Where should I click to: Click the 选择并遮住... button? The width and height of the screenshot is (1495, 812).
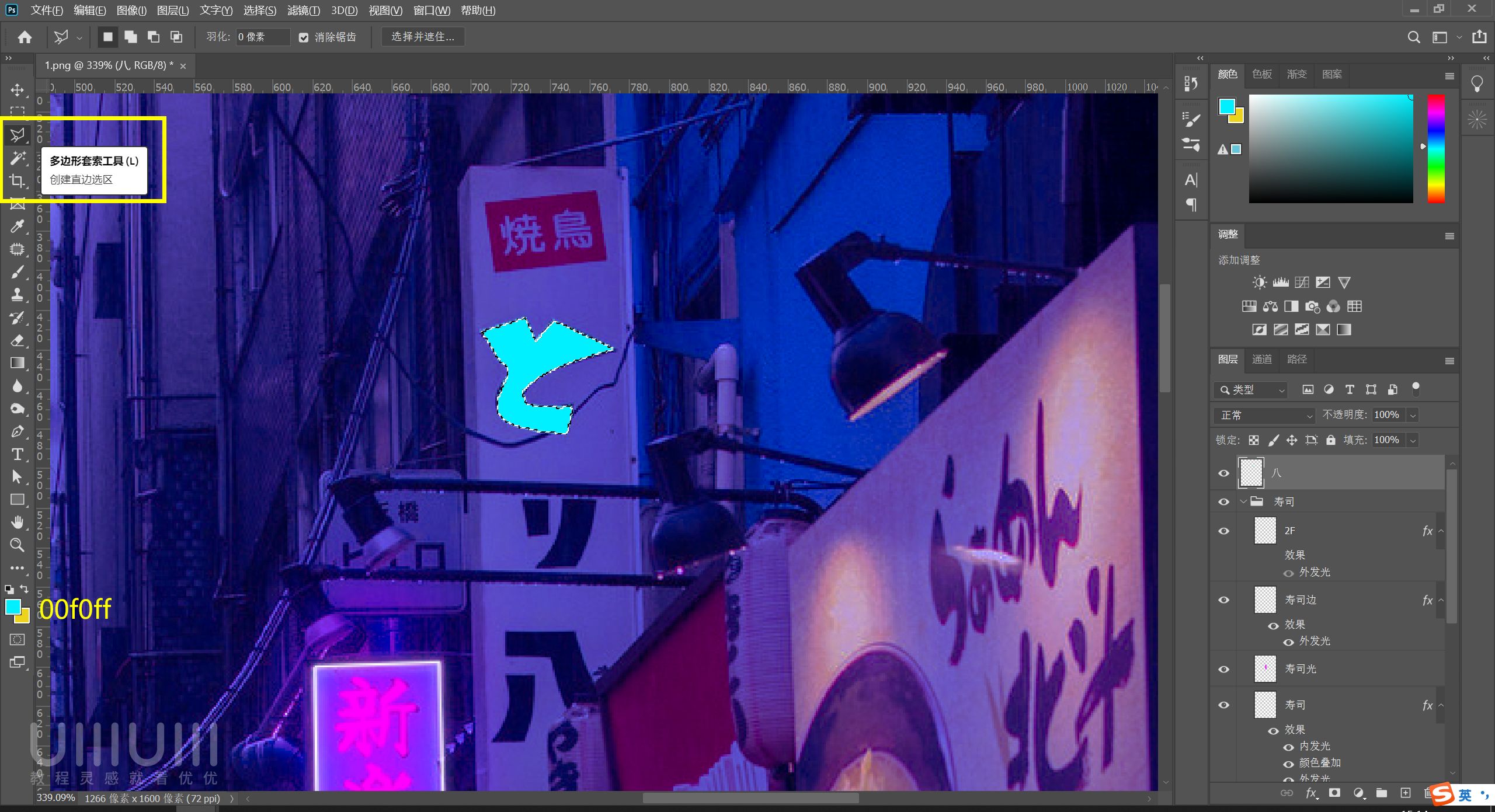pos(423,37)
